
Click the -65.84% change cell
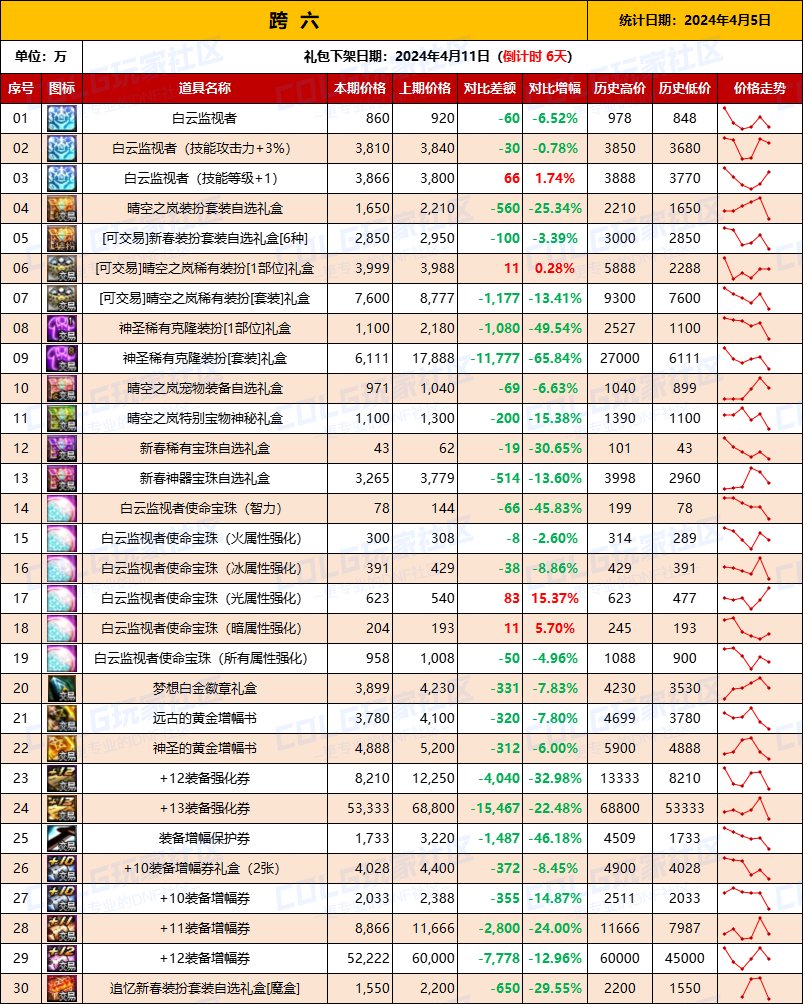click(555, 359)
